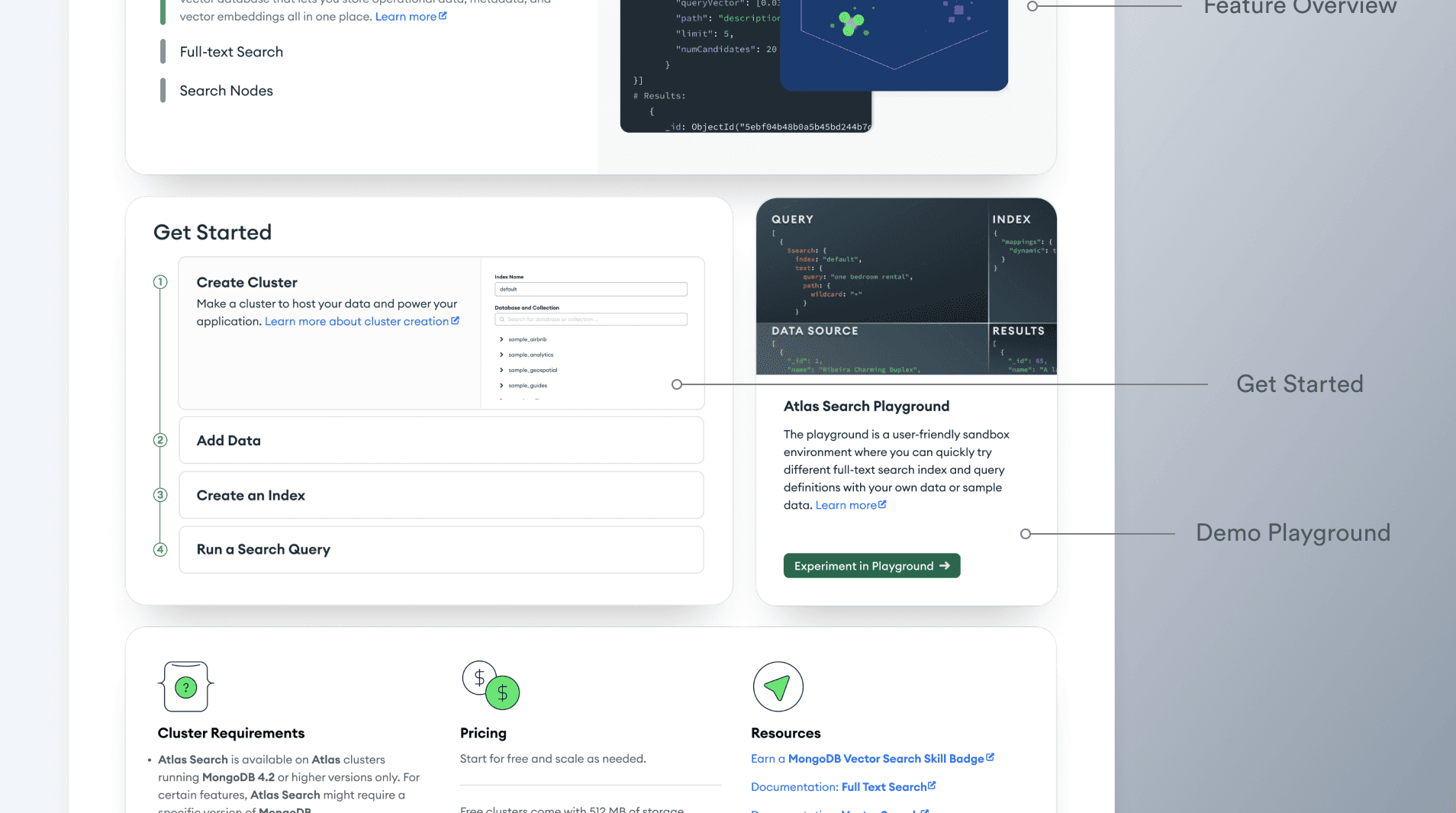Screen dimensions: 1456x813
Task: Open external link icon beside cluster creation link
Action: click(x=456, y=320)
